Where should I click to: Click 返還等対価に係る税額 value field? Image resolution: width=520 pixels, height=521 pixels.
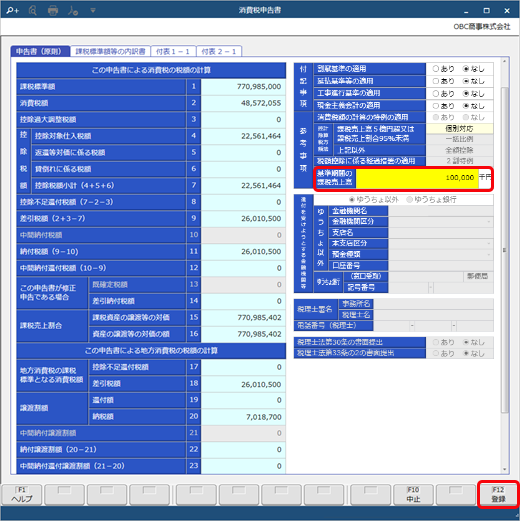243,153
